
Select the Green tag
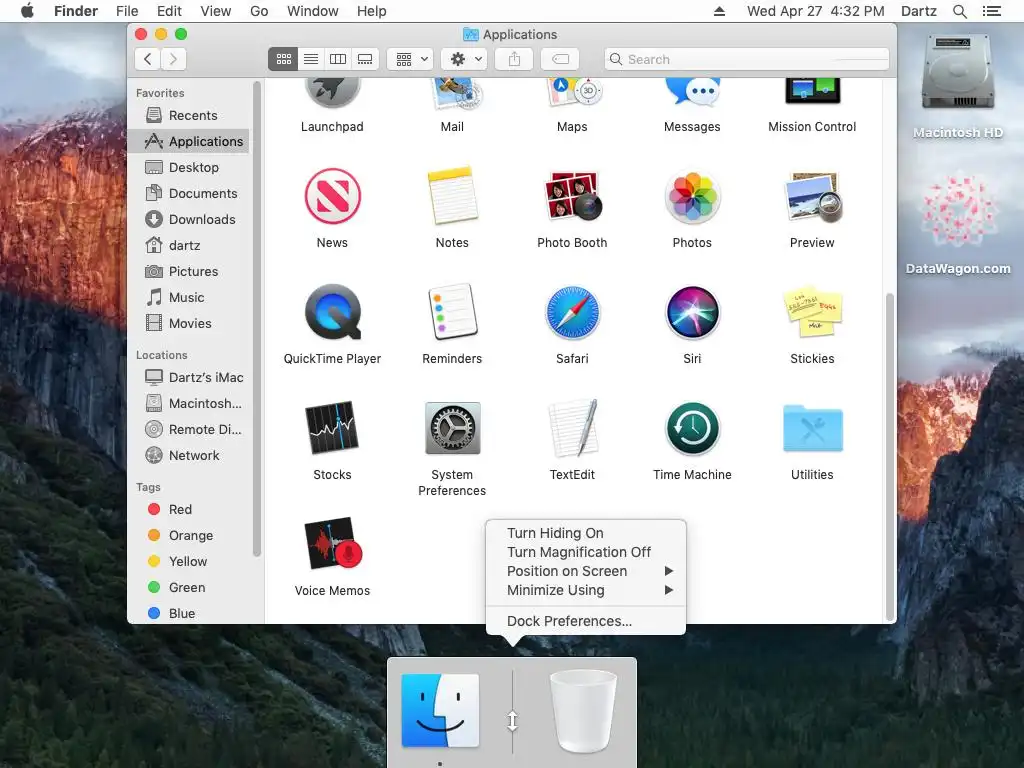coord(189,588)
